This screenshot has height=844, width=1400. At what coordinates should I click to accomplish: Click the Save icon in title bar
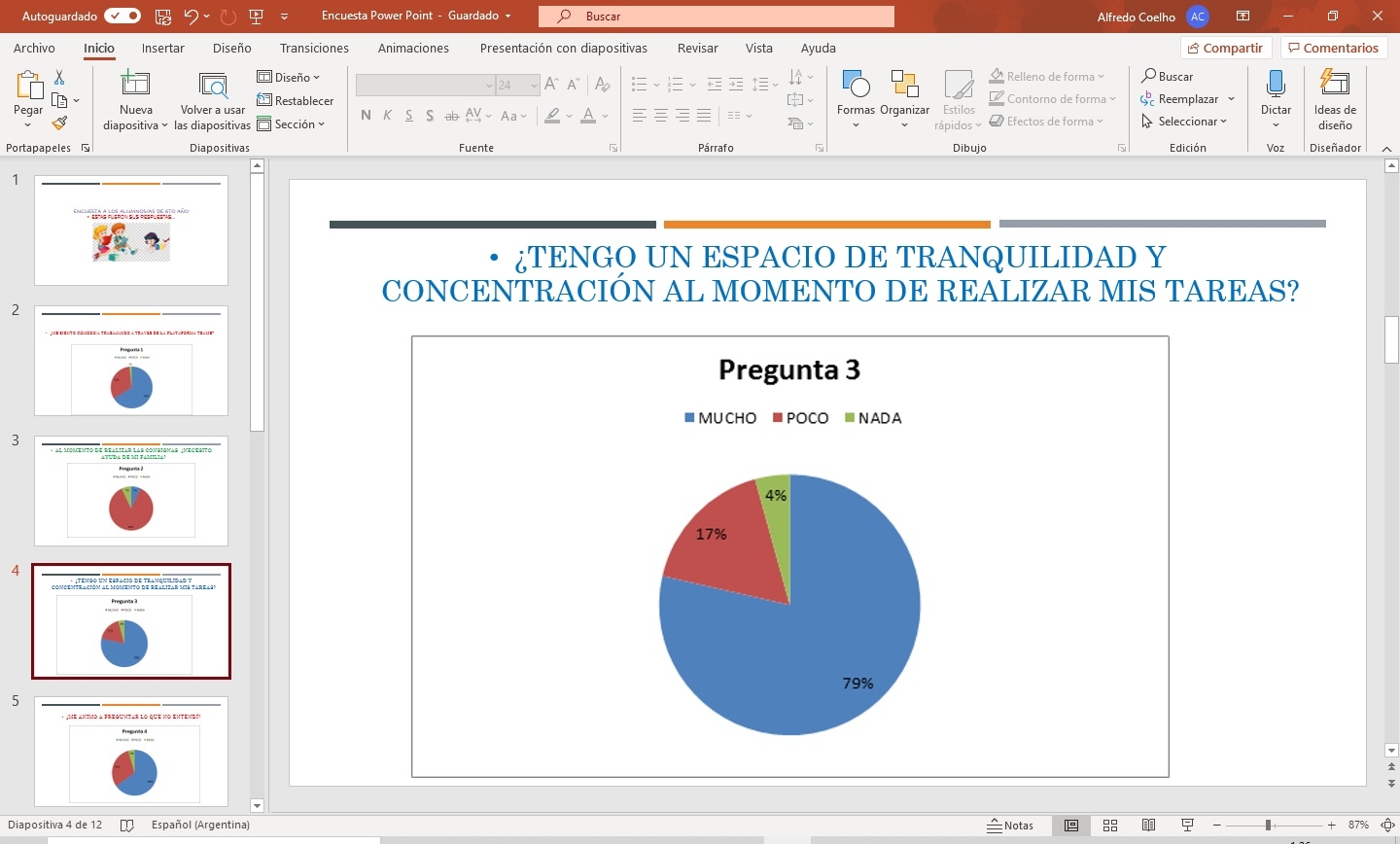click(162, 17)
